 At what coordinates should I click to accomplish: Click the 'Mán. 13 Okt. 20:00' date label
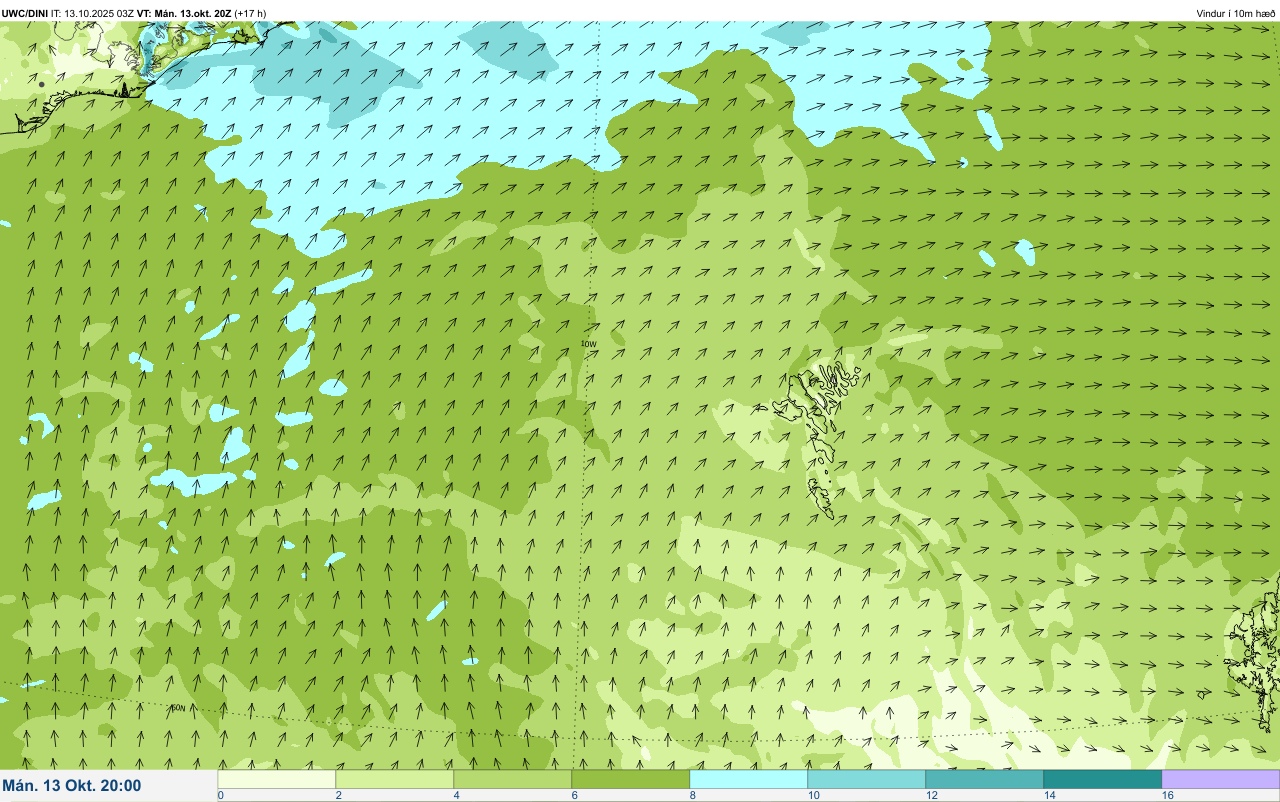coord(72,786)
